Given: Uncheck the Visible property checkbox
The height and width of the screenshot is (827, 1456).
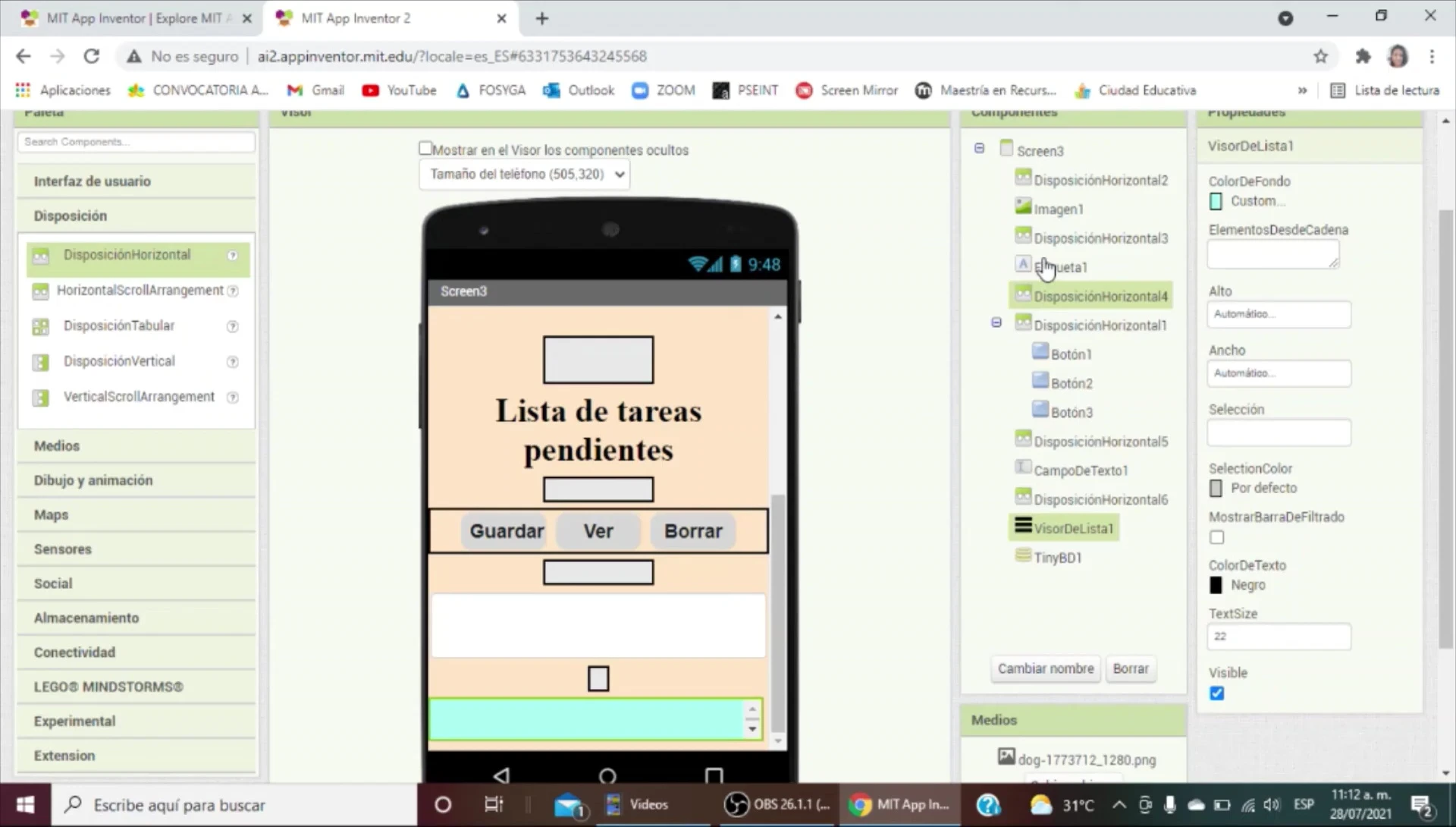Looking at the screenshot, I should point(1217,693).
